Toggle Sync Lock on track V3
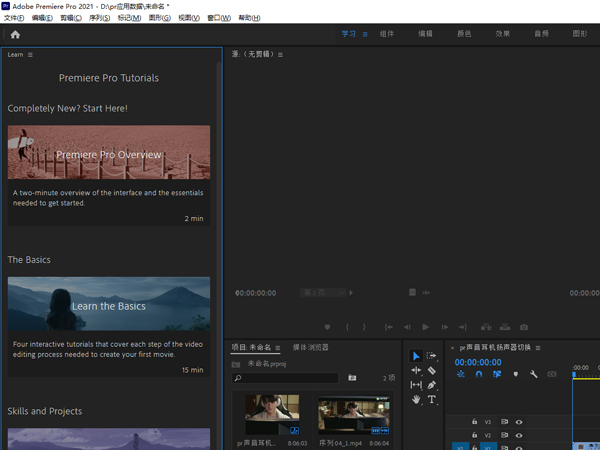This screenshot has height=450, width=600. 504,422
